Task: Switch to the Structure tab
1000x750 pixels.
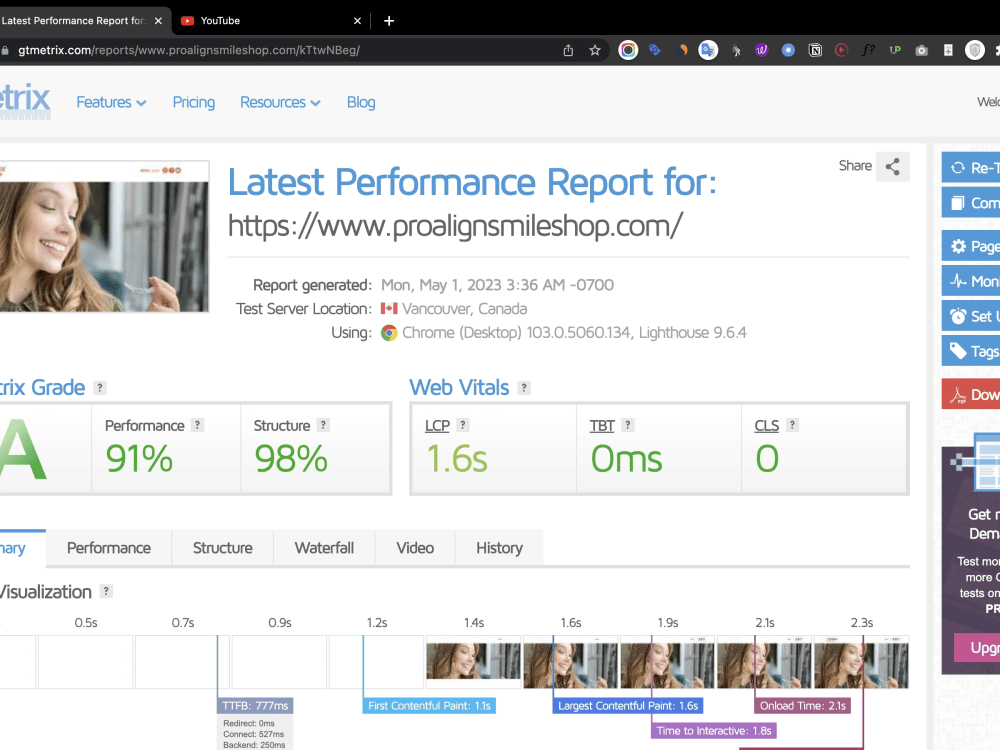Action: pos(223,548)
